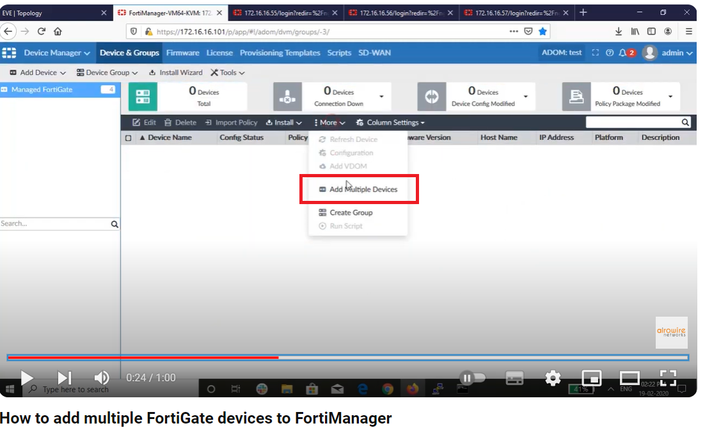Expand the Device Group dropdown
Viewport: 705px width, 428px height.
pos(107,72)
